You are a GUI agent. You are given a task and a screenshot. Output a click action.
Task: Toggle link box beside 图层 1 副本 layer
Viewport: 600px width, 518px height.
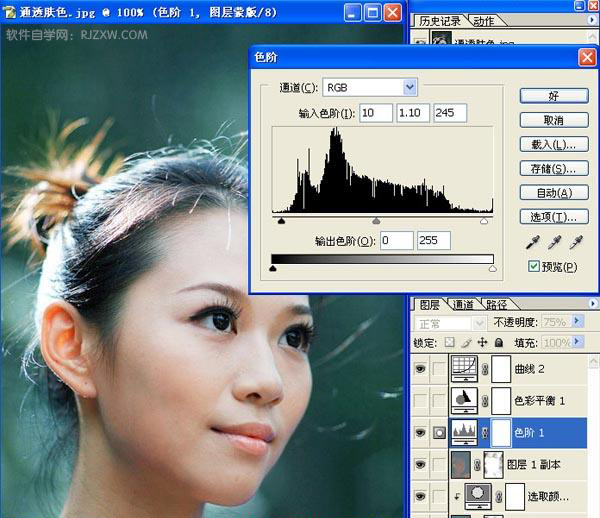pos(439,464)
